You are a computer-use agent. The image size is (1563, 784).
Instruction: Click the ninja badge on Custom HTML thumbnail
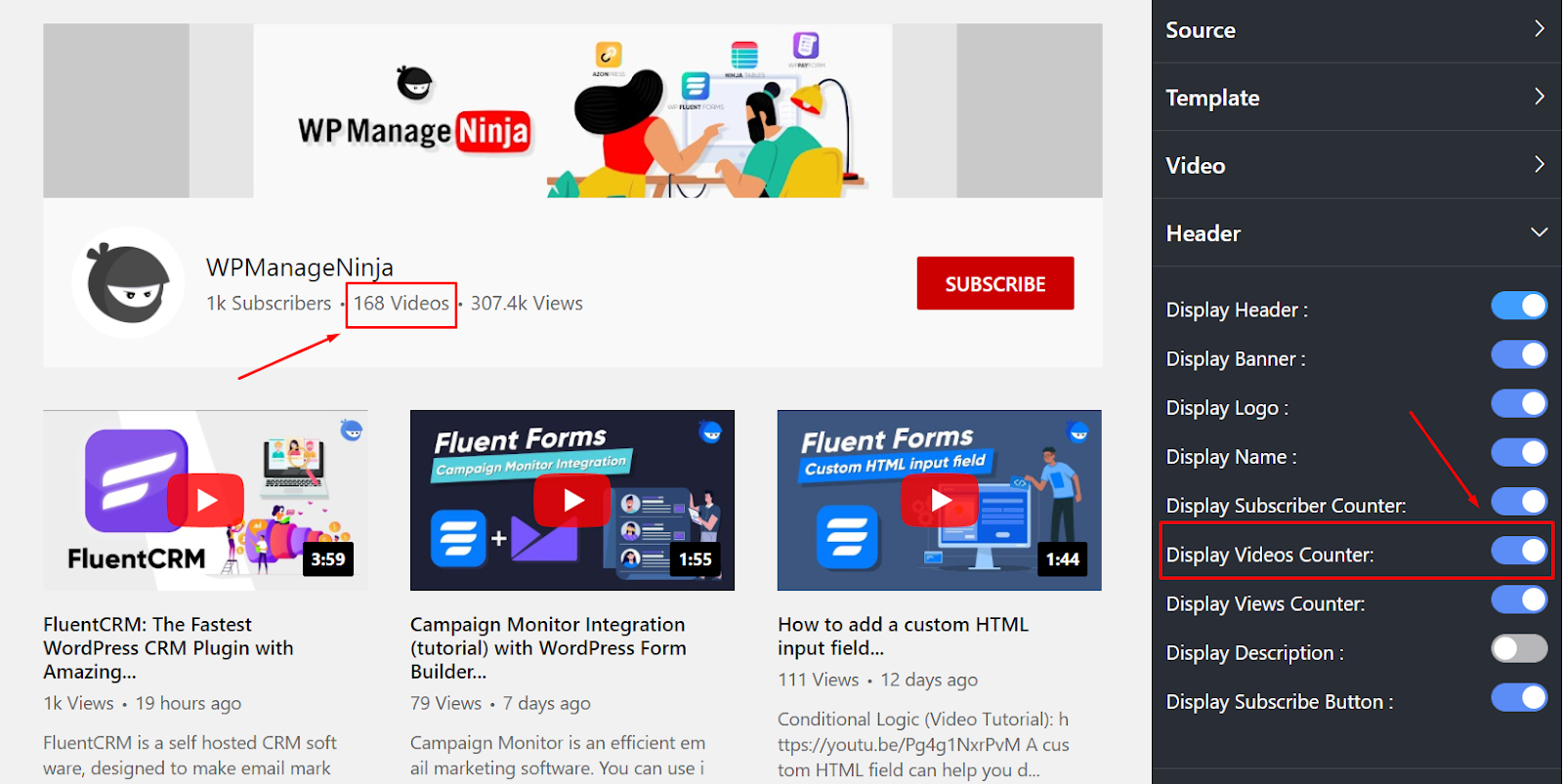tap(1078, 432)
